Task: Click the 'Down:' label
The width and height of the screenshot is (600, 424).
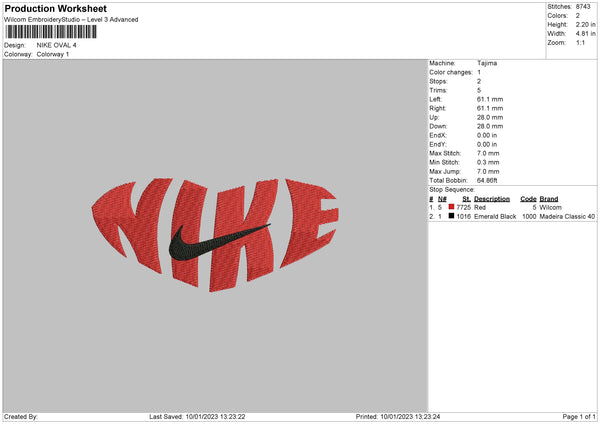Action: coord(438,126)
